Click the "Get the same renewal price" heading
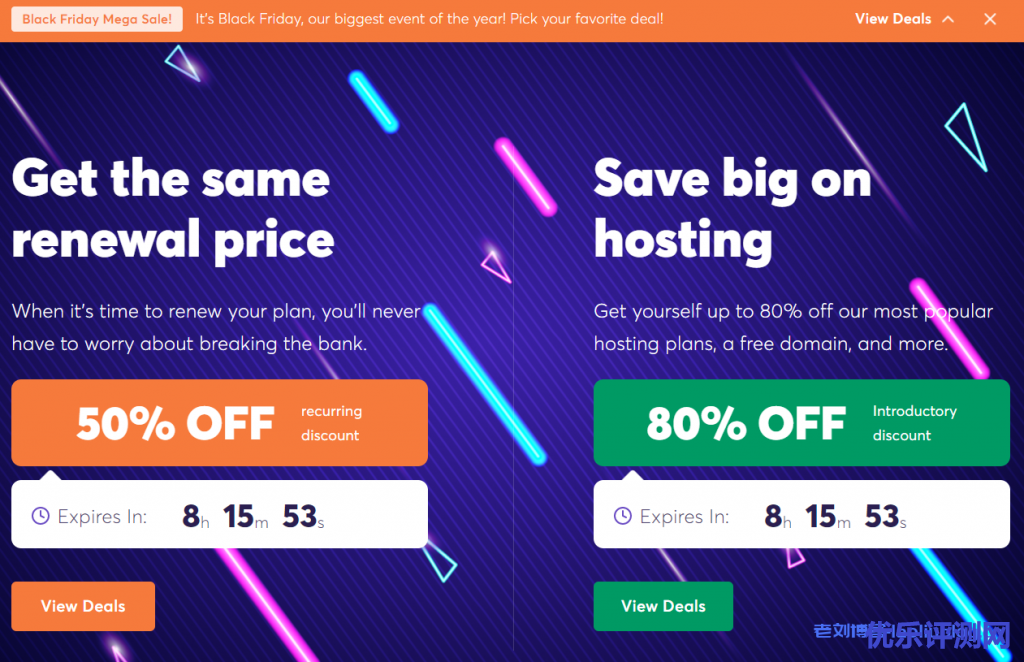 pos(172,209)
